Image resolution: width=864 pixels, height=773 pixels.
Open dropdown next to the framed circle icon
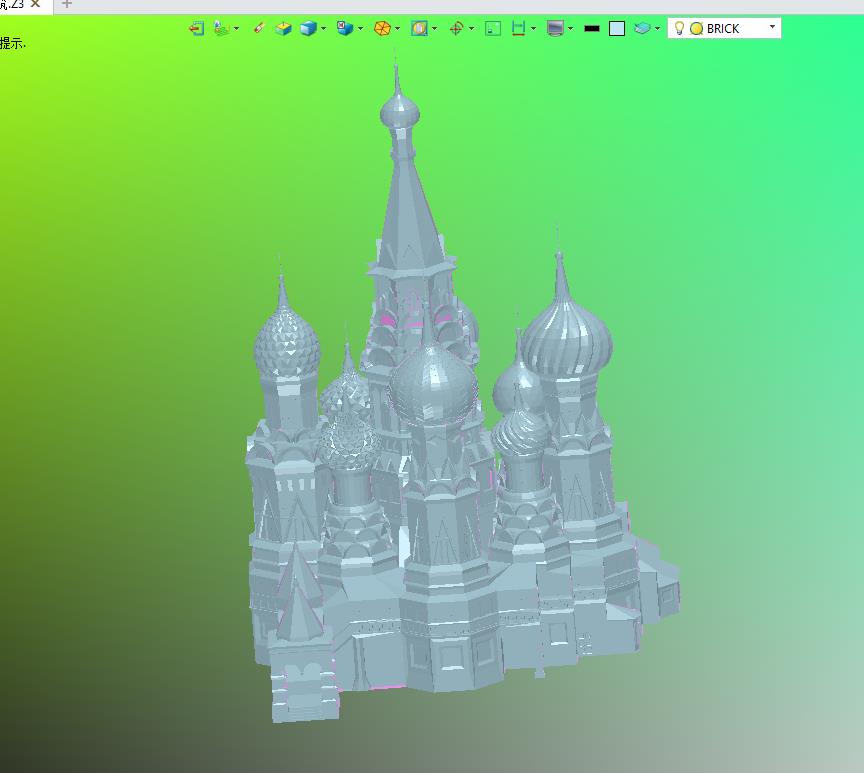coord(434,29)
